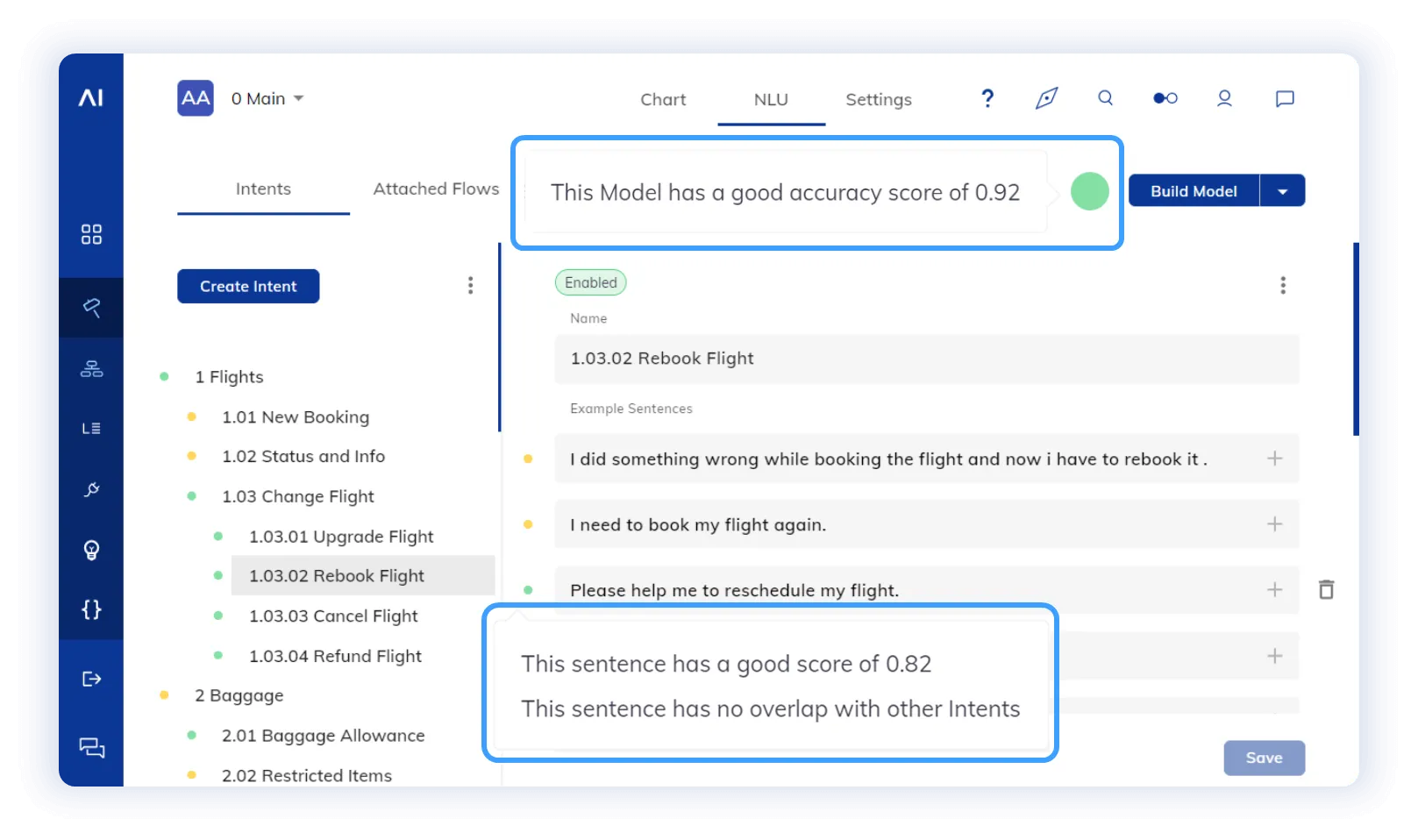Open the 0 Main project dropdown
This screenshot has width=1418, height=840.
[x=267, y=98]
